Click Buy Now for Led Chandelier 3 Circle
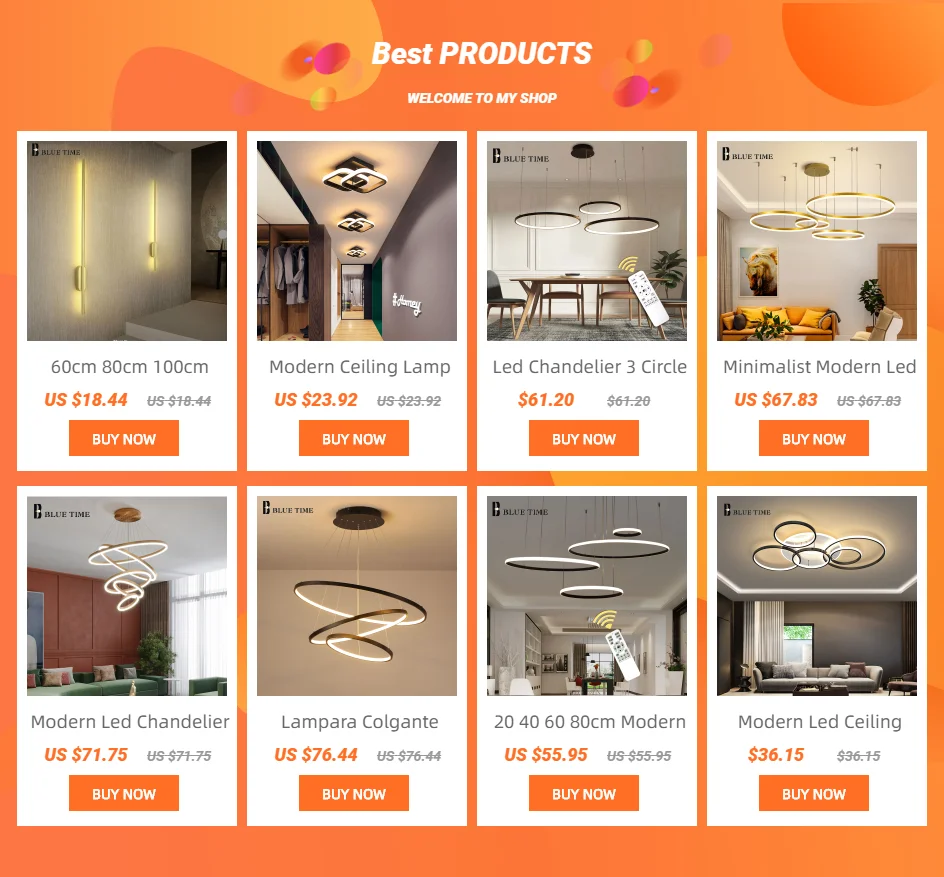Image resolution: width=944 pixels, height=877 pixels. click(584, 438)
